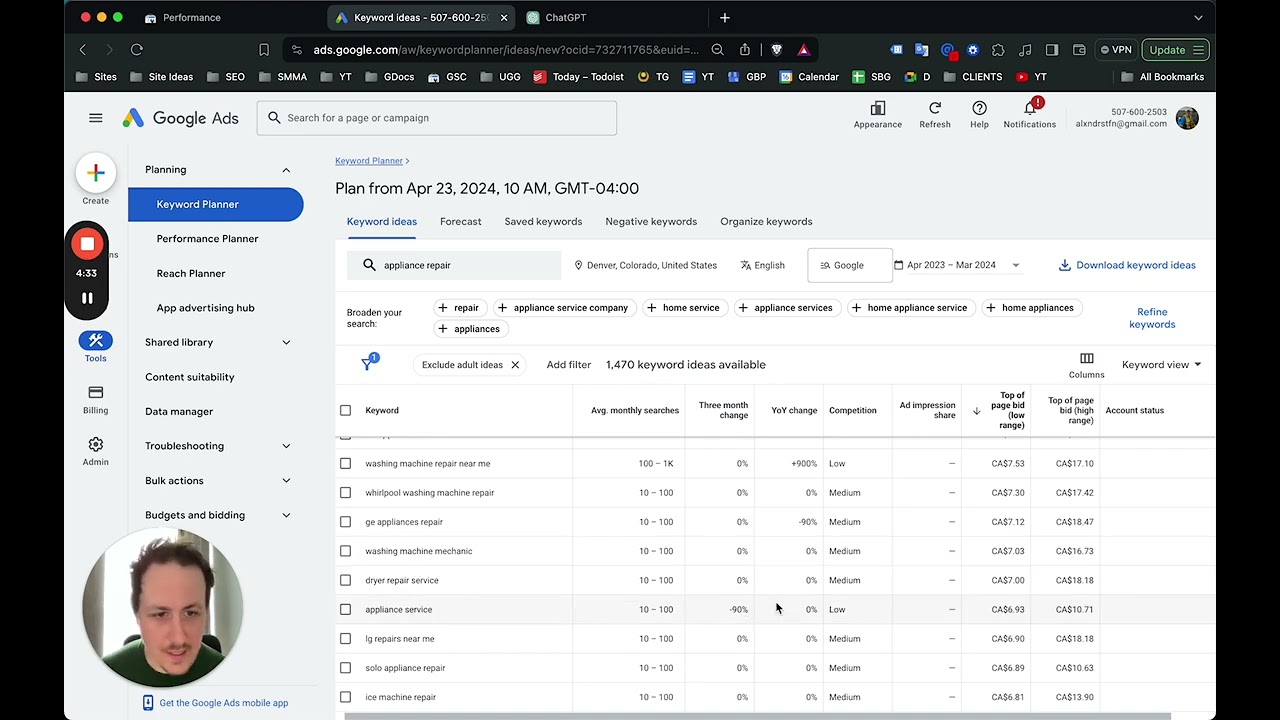Expand Budgets and bidding section
Viewport: 1280px width, 720px height.
pos(286,515)
